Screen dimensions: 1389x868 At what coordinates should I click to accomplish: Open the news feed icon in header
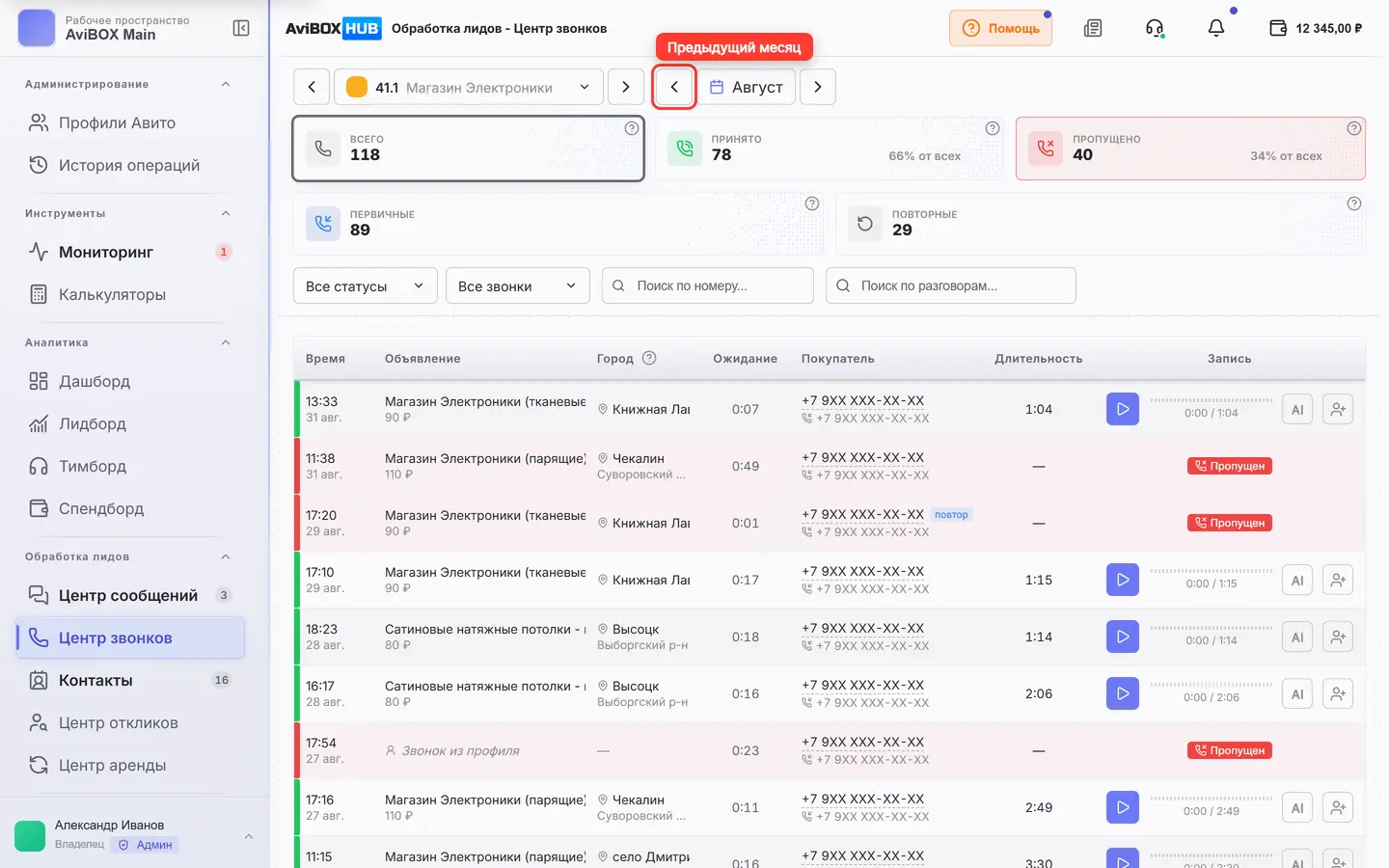(1093, 28)
